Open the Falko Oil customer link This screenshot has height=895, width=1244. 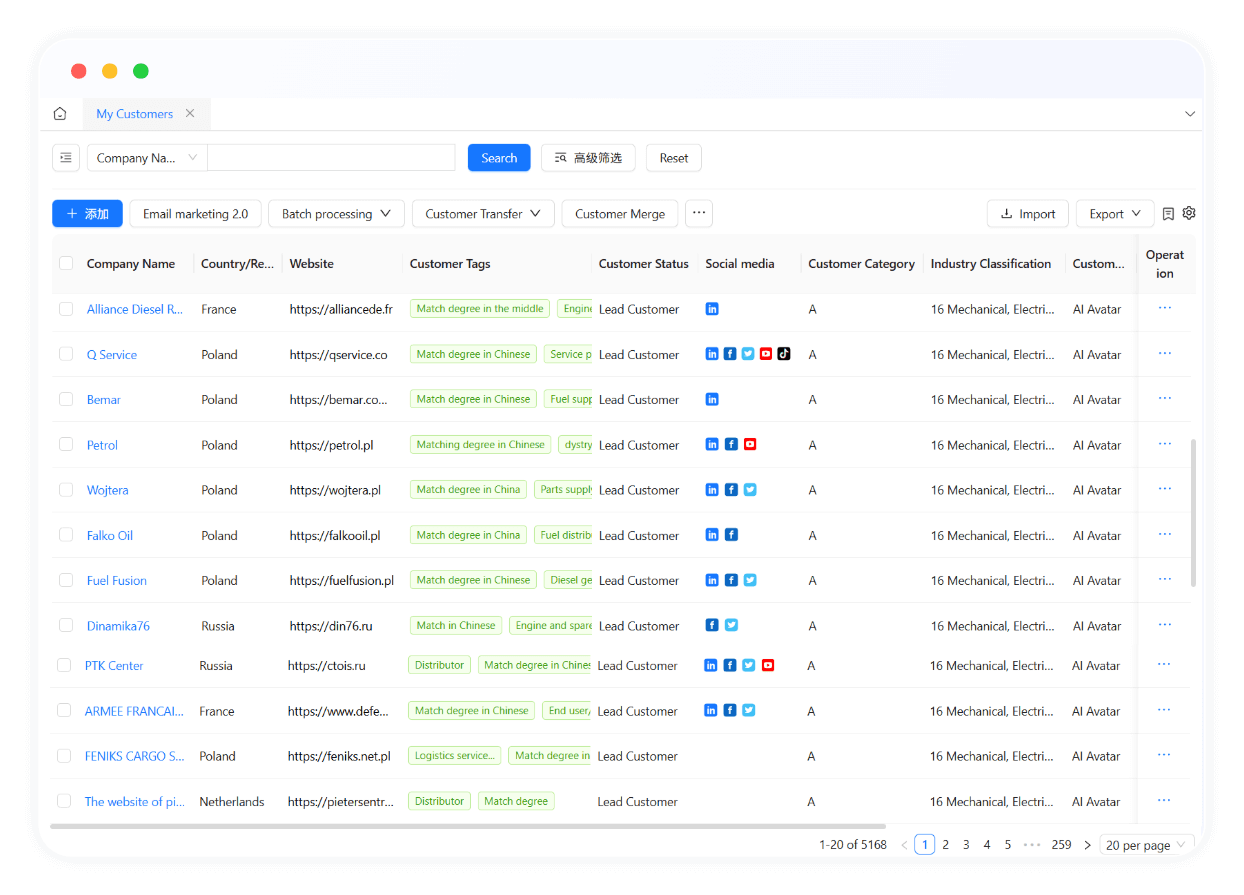(109, 535)
